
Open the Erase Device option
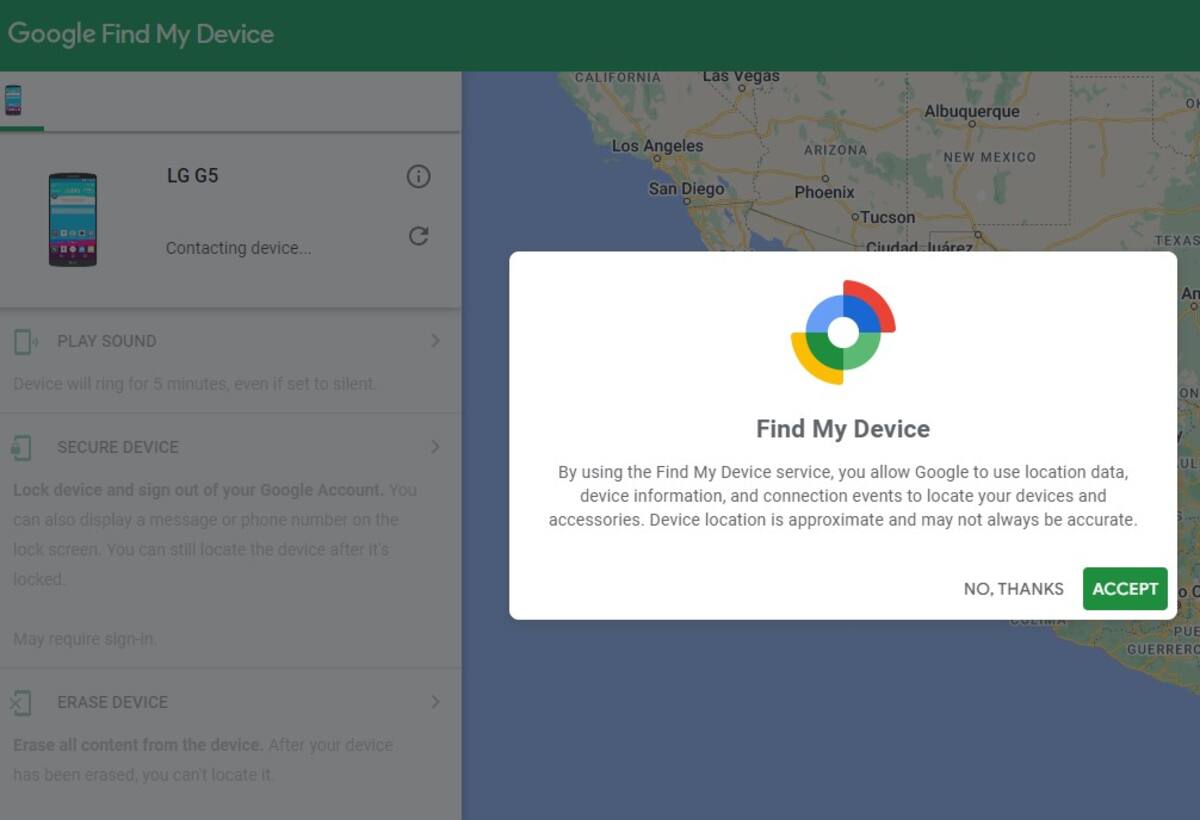112,703
